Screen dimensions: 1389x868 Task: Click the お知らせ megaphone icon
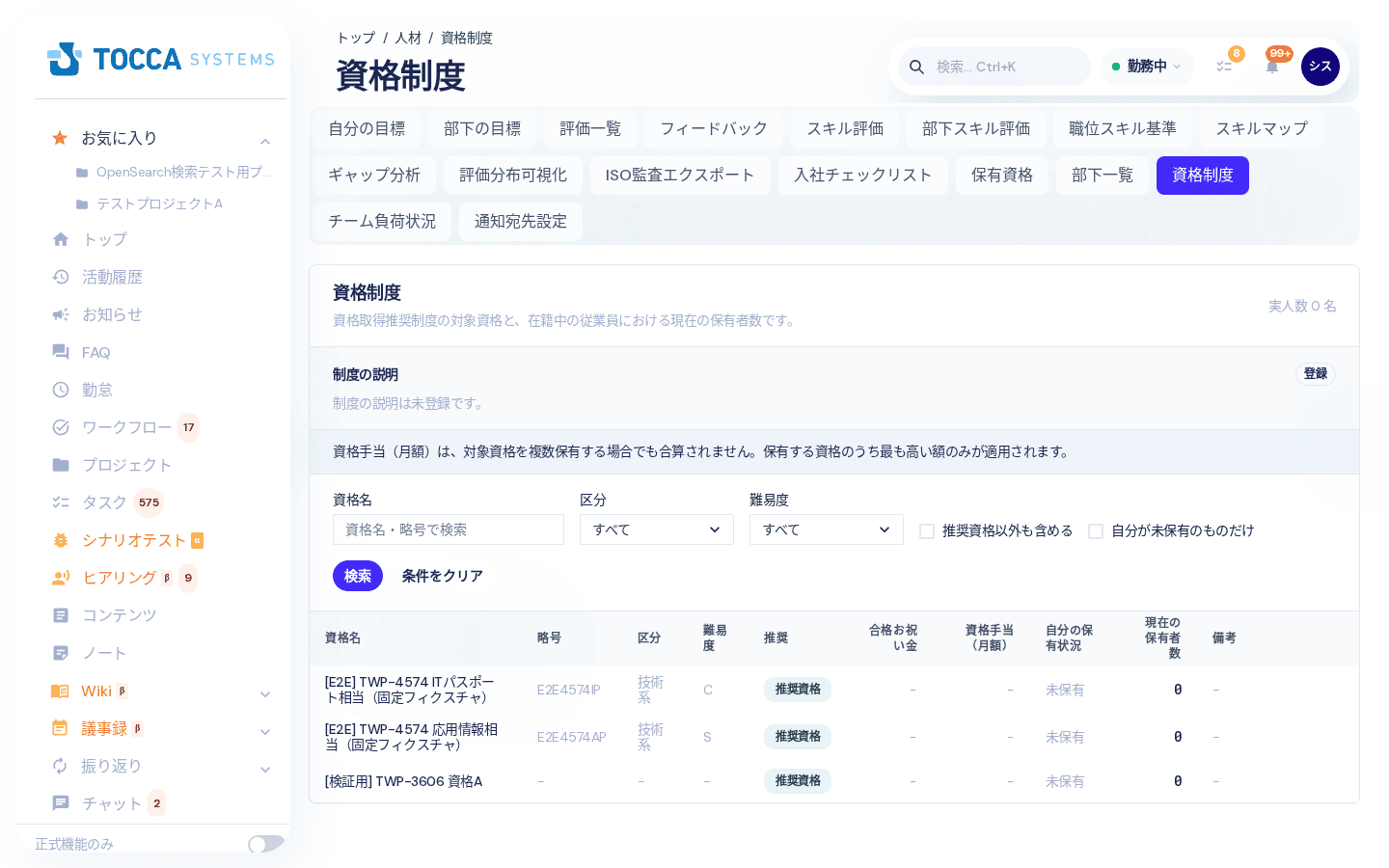[x=61, y=314]
